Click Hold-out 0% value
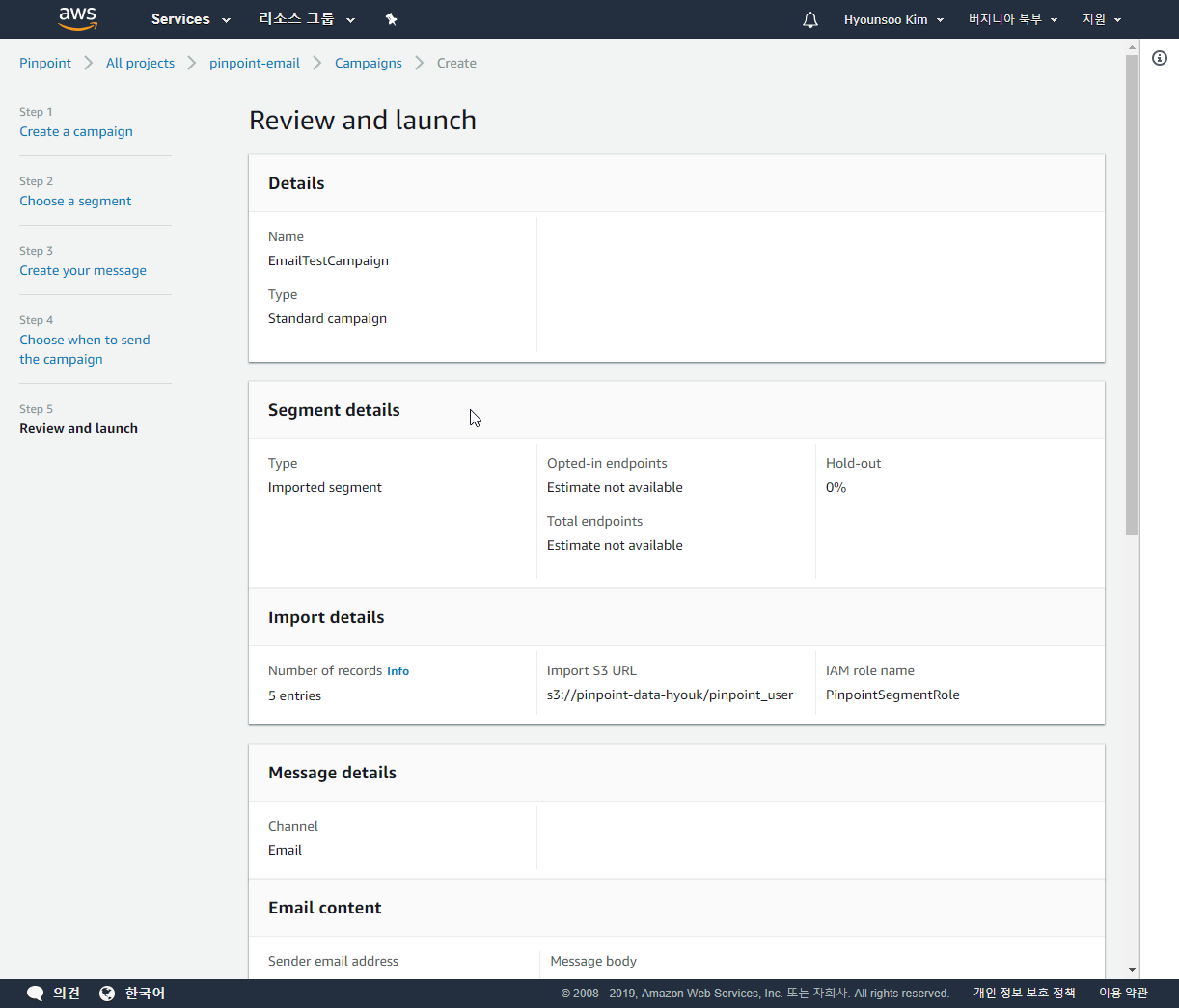The height and width of the screenshot is (1008, 1179). (x=836, y=487)
